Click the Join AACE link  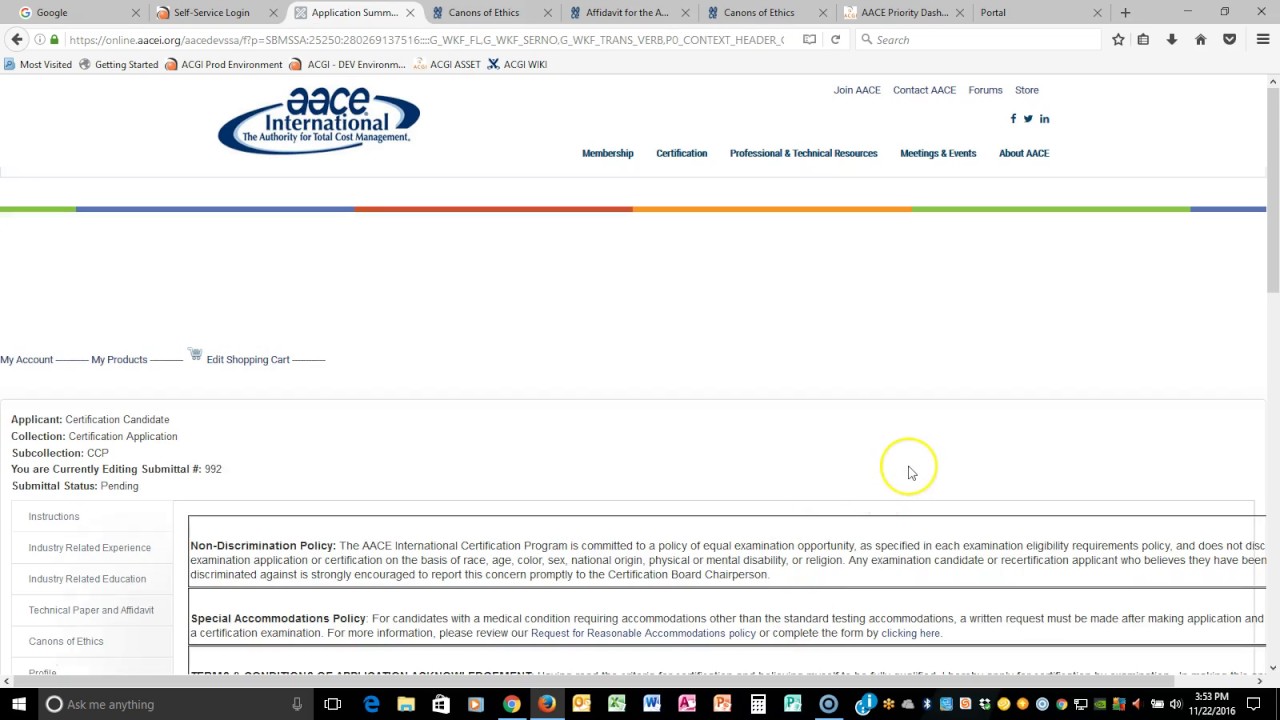(857, 90)
